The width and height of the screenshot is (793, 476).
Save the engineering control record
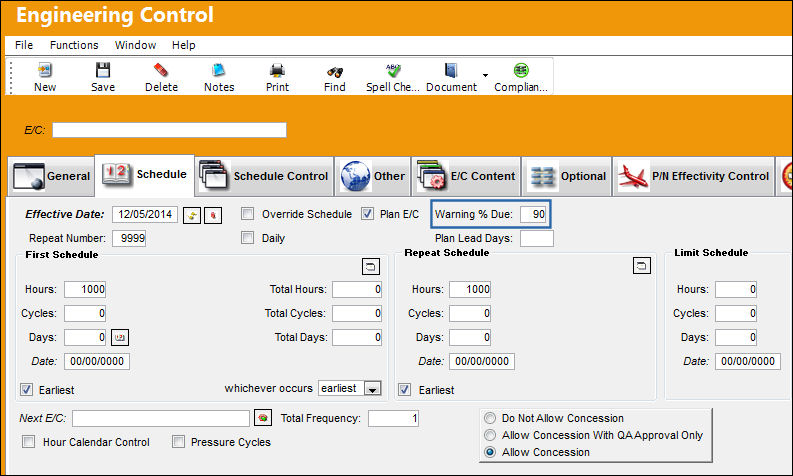[103, 70]
